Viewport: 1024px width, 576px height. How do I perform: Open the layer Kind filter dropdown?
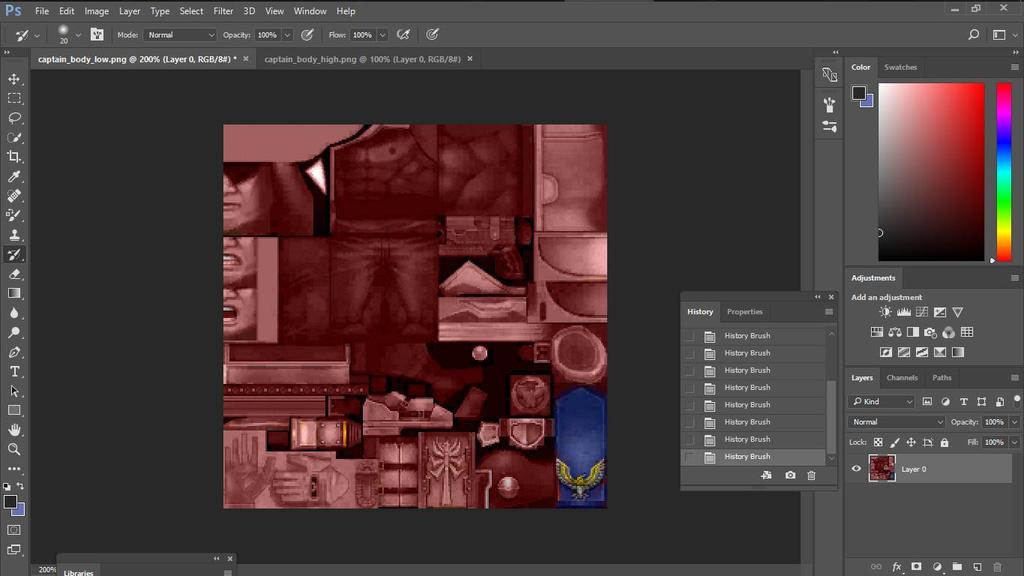click(882, 402)
